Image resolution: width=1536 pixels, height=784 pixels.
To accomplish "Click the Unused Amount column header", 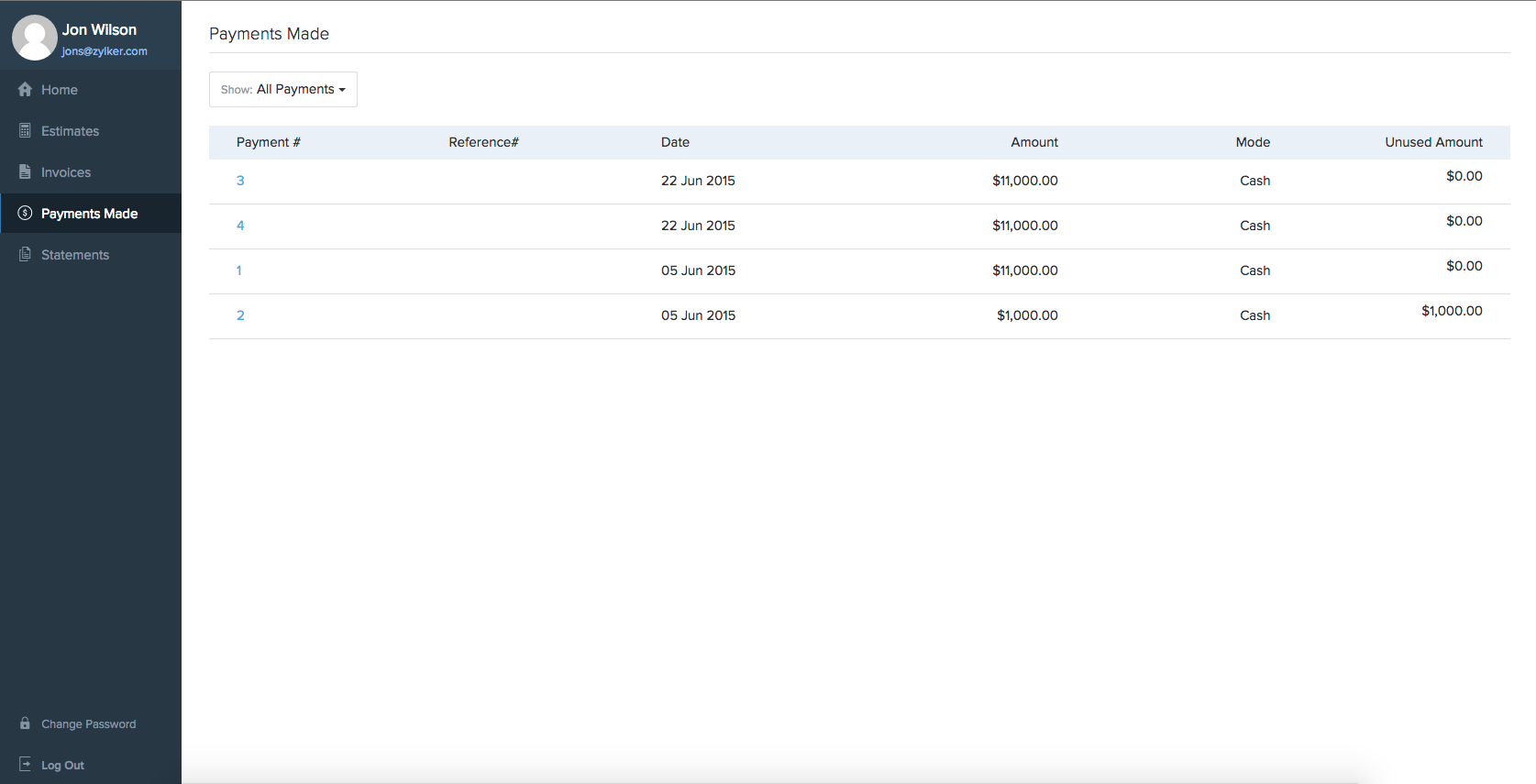I will click(1433, 142).
